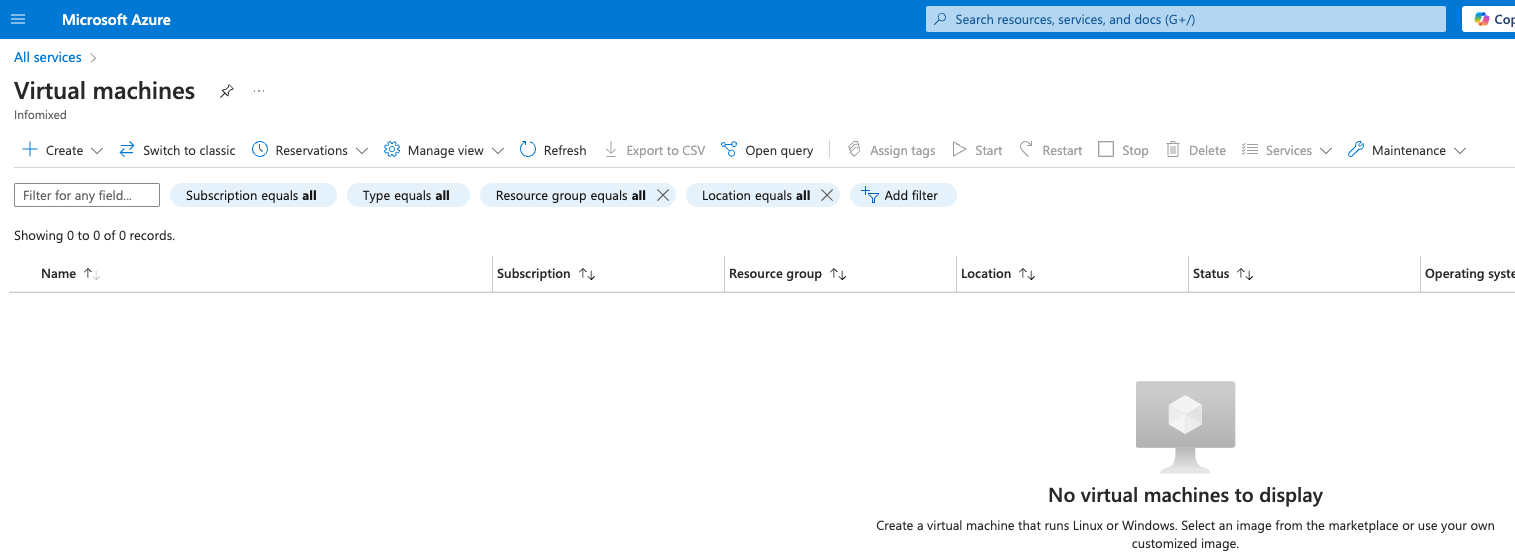Click the Refresh circular arrow icon

tap(528, 150)
